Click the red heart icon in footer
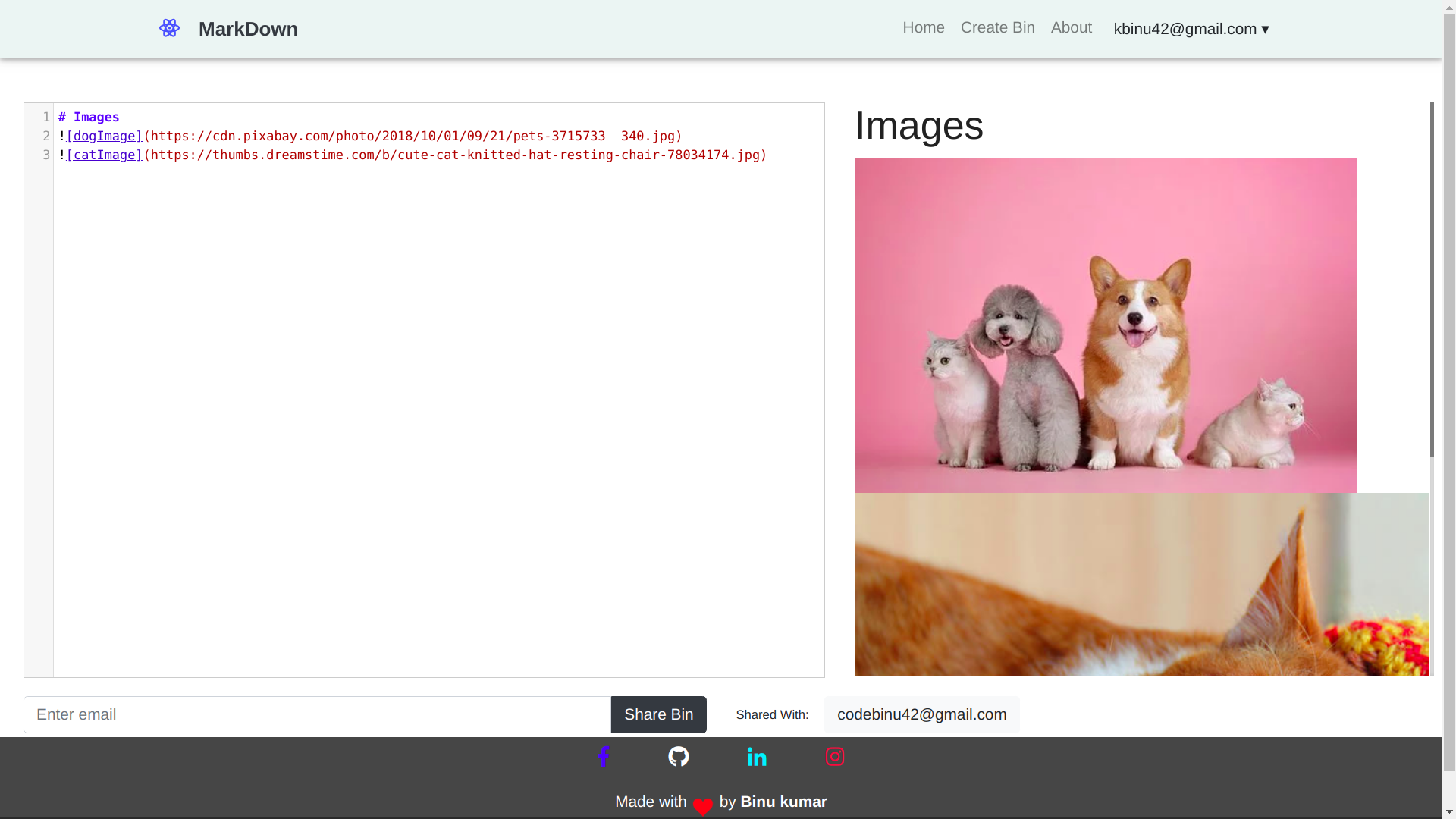The width and height of the screenshot is (1456, 819). pyautogui.click(x=702, y=806)
